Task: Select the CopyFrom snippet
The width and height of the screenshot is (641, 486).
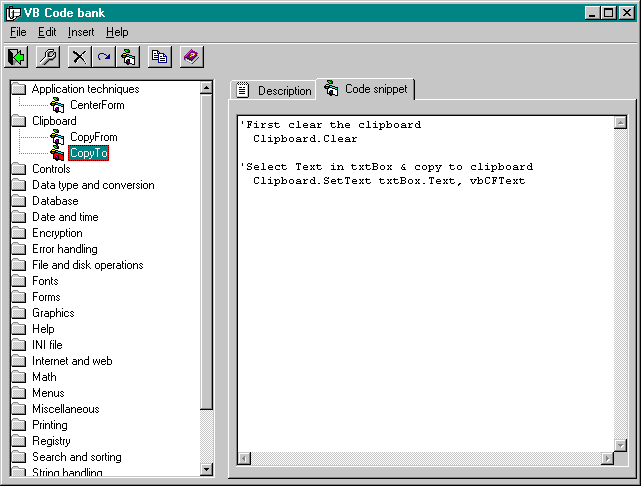Action: point(93,137)
